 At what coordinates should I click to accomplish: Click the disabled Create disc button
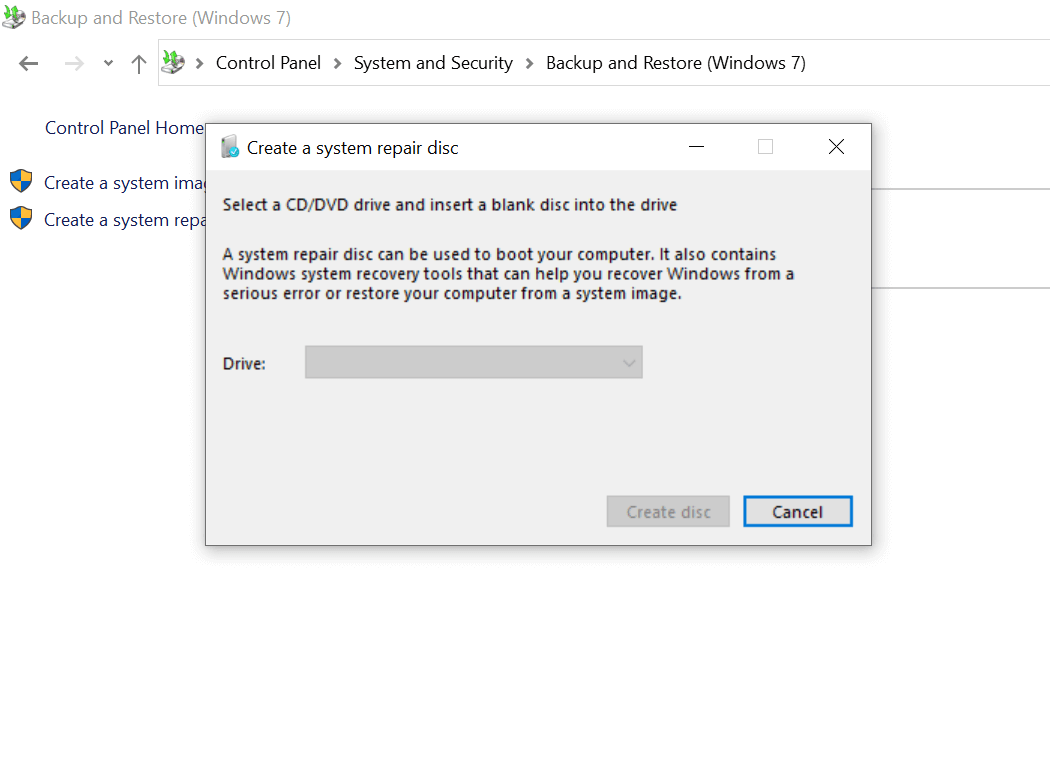[667, 511]
